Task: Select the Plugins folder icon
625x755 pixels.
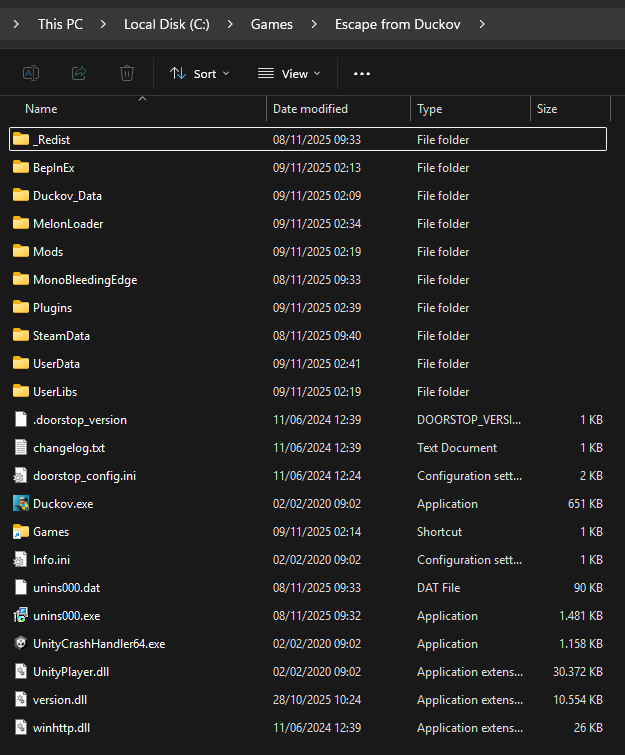Action: 21,307
